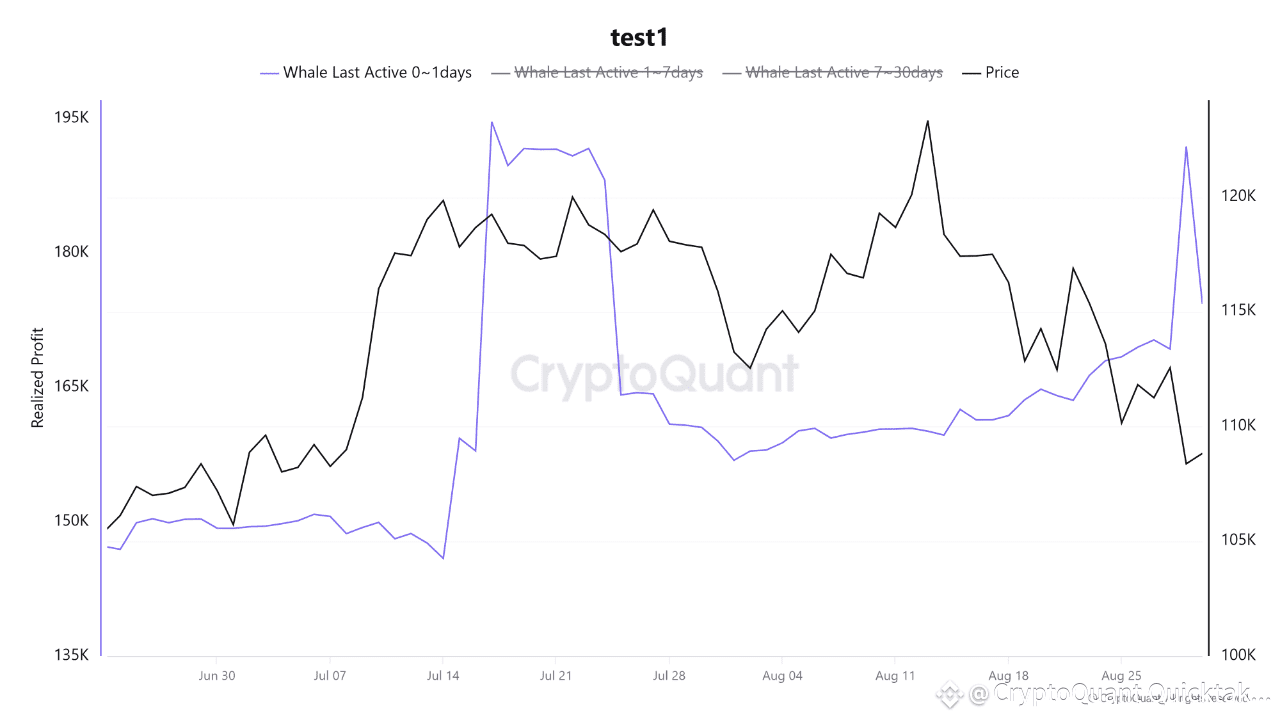Click the gray line marker before 7~30days
This screenshot has width=1280, height=720.
click(x=731, y=72)
